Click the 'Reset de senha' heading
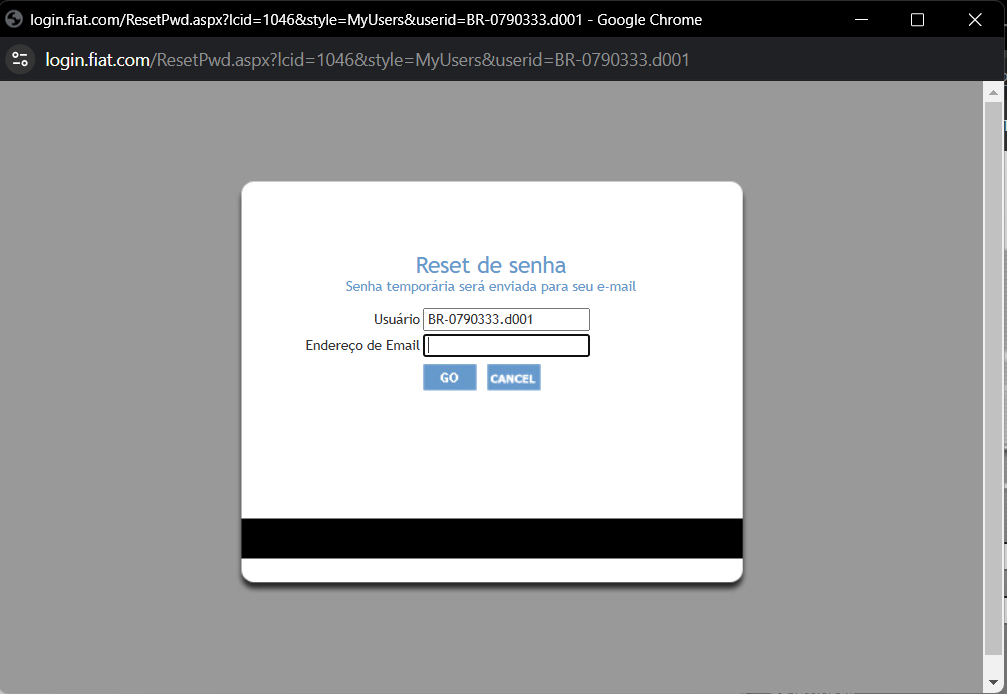Image resolution: width=1007 pixels, height=694 pixels. (491, 265)
